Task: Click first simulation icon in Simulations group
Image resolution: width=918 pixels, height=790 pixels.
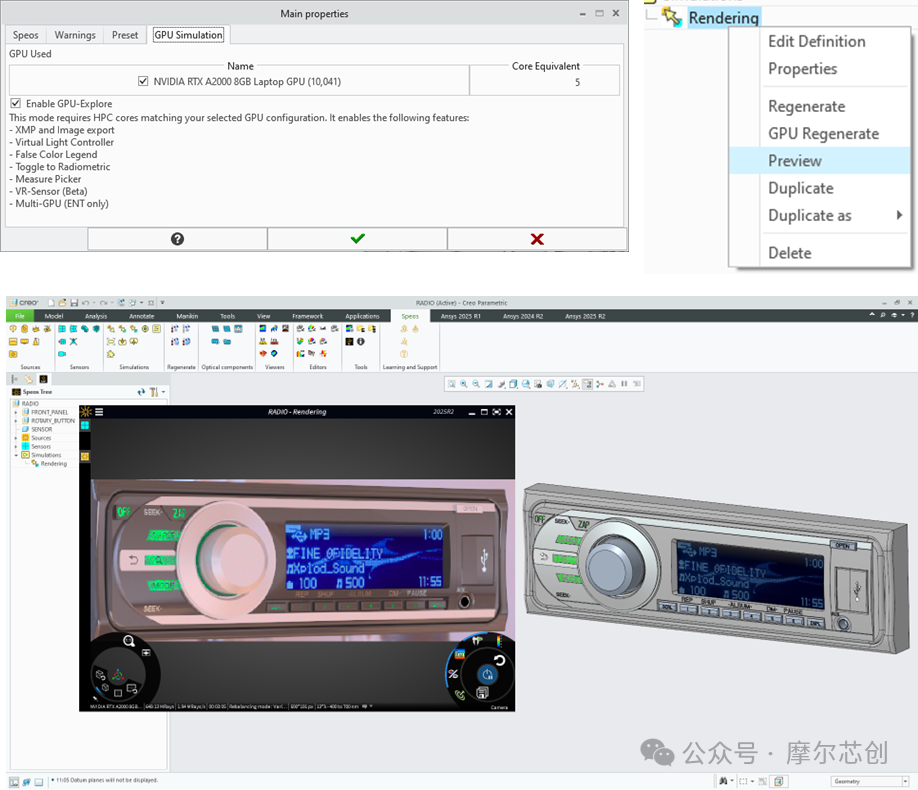Action: [x=111, y=329]
